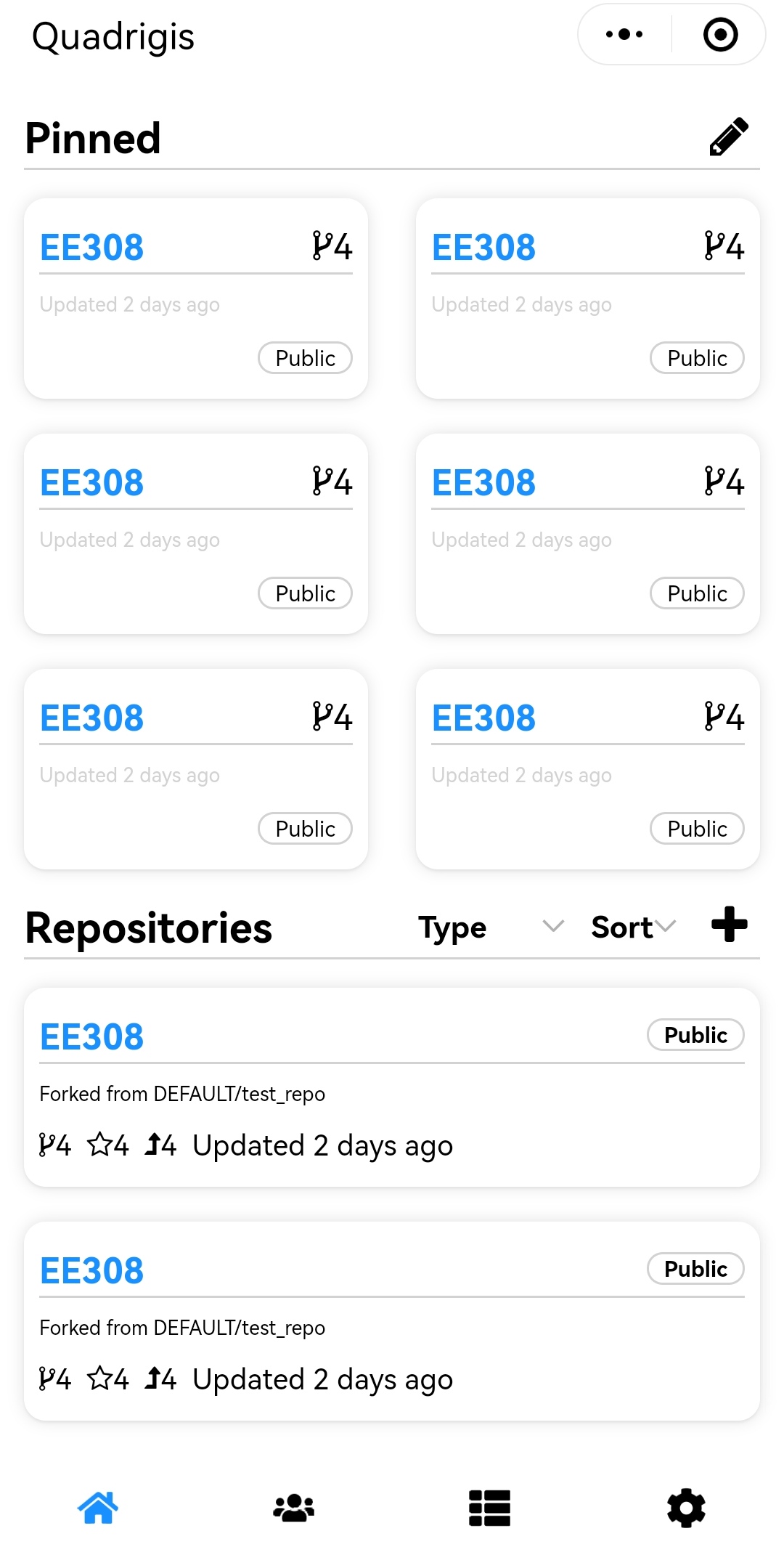Click Public badge on second repository list card

(x=695, y=1269)
